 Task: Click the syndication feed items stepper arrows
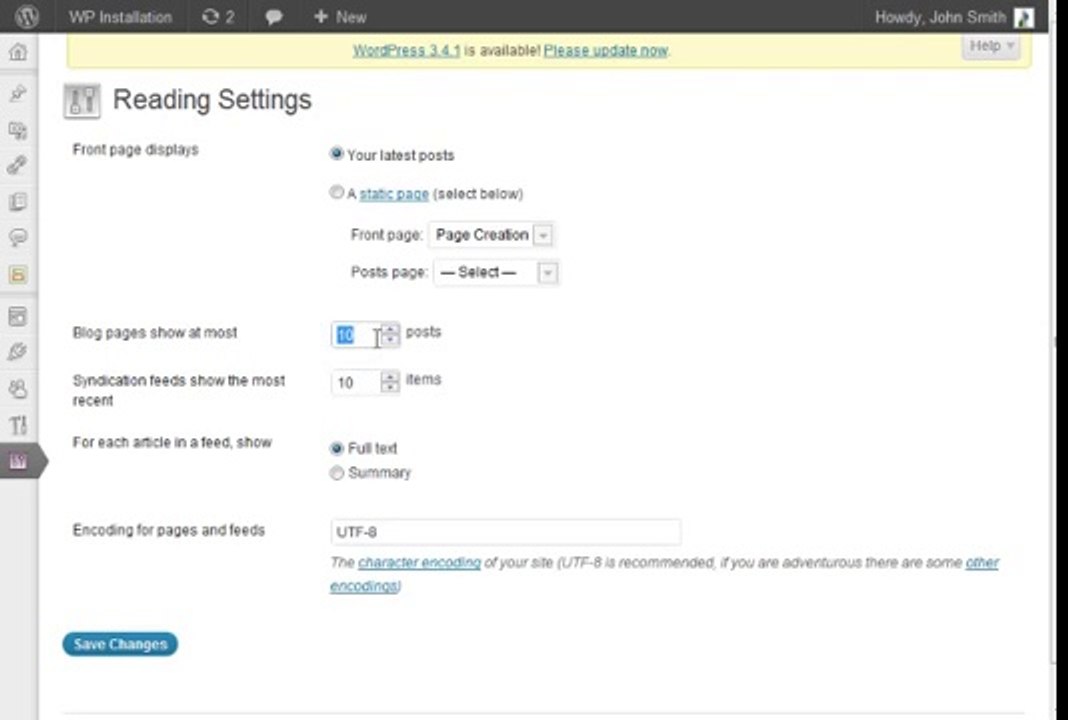(x=390, y=382)
